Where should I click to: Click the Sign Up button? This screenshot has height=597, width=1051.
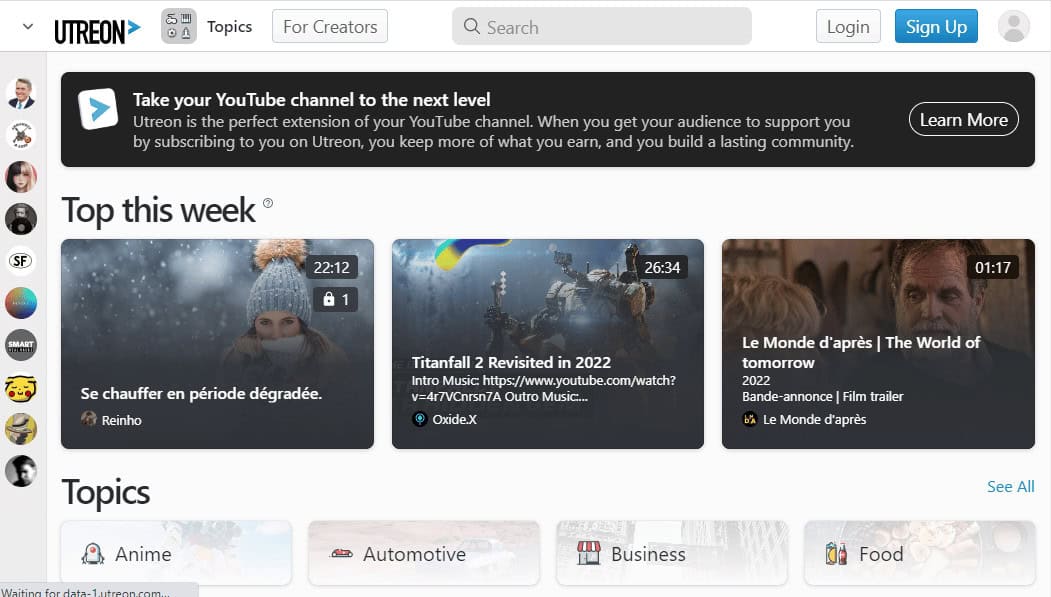point(936,27)
